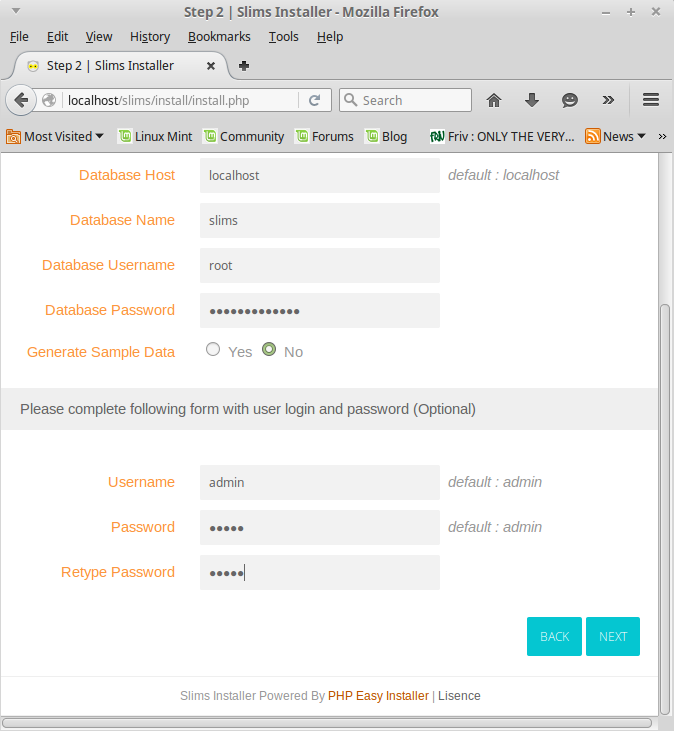674x731 pixels.
Task: Open the Tools menu
Action: click(x=283, y=37)
